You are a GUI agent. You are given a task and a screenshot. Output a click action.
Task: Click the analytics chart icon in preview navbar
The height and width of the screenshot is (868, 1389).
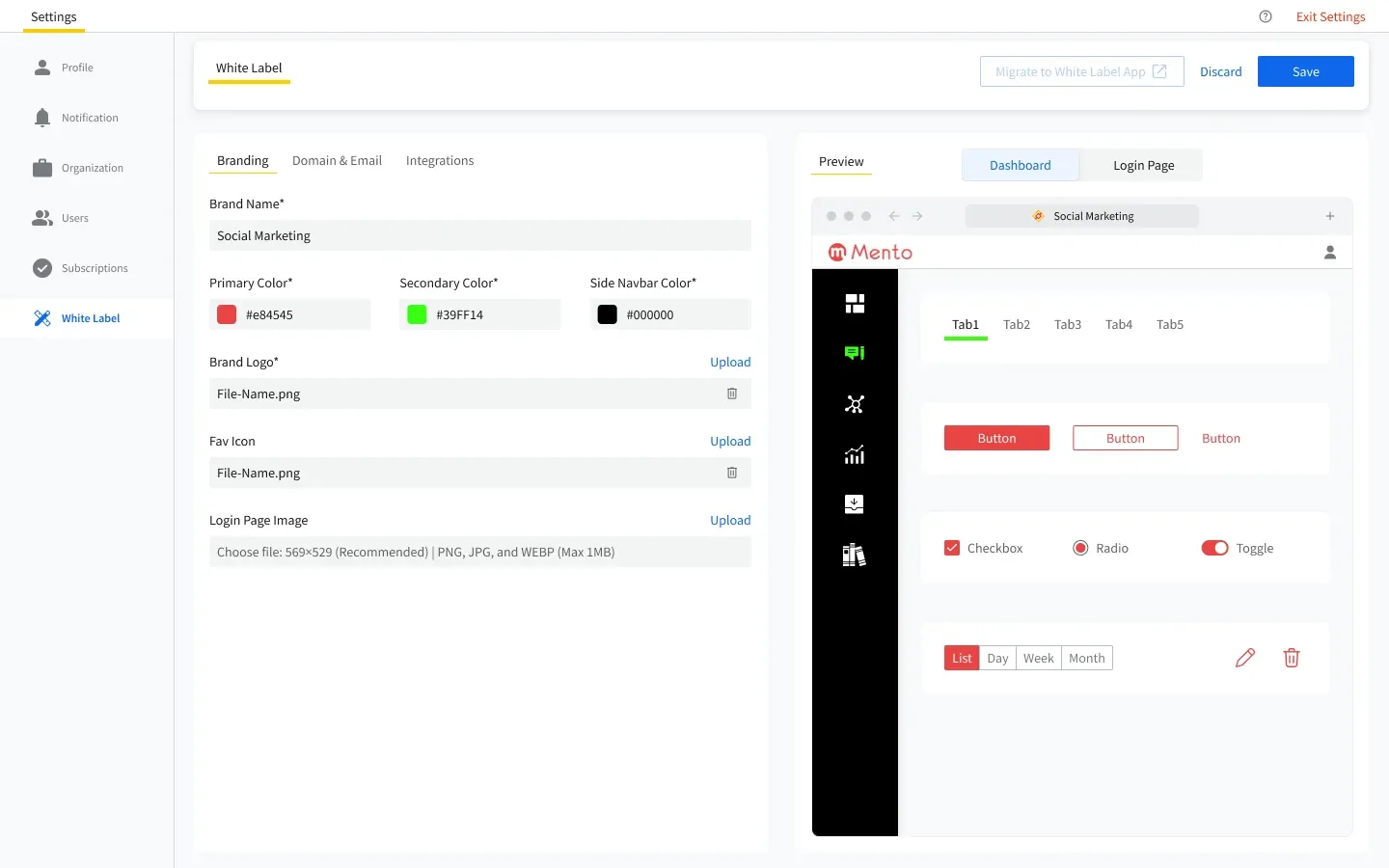click(855, 454)
